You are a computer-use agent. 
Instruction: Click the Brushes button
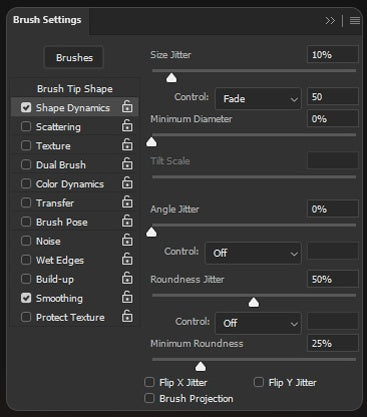click(x=74, y=57)
